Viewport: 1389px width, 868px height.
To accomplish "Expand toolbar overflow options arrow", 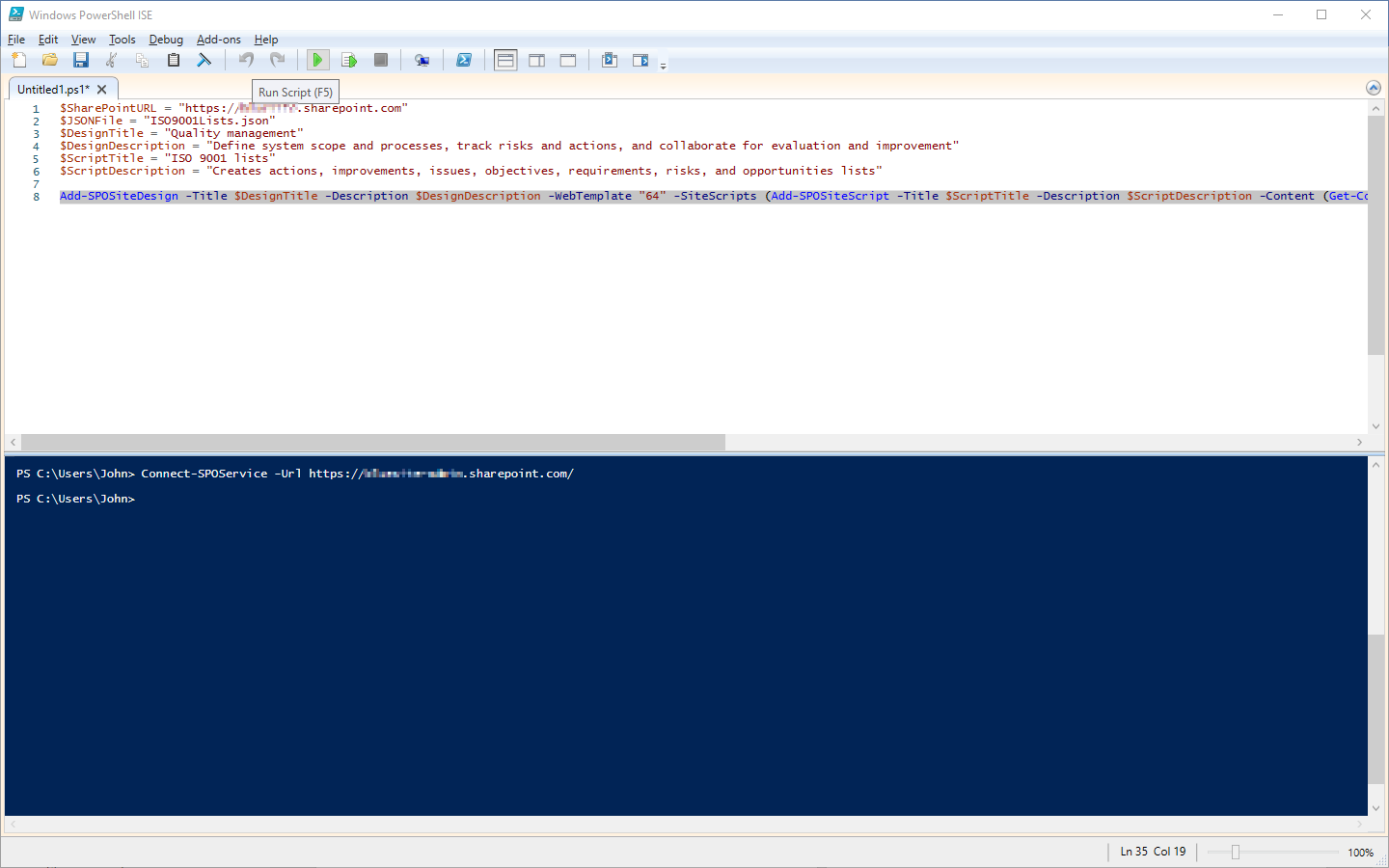I will coord(663,66).
